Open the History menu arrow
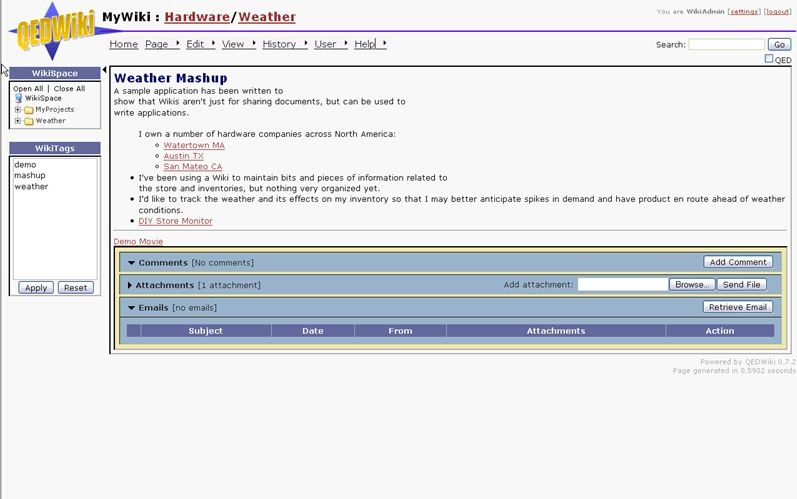The image size is (797, 499). tap(305, 43)
